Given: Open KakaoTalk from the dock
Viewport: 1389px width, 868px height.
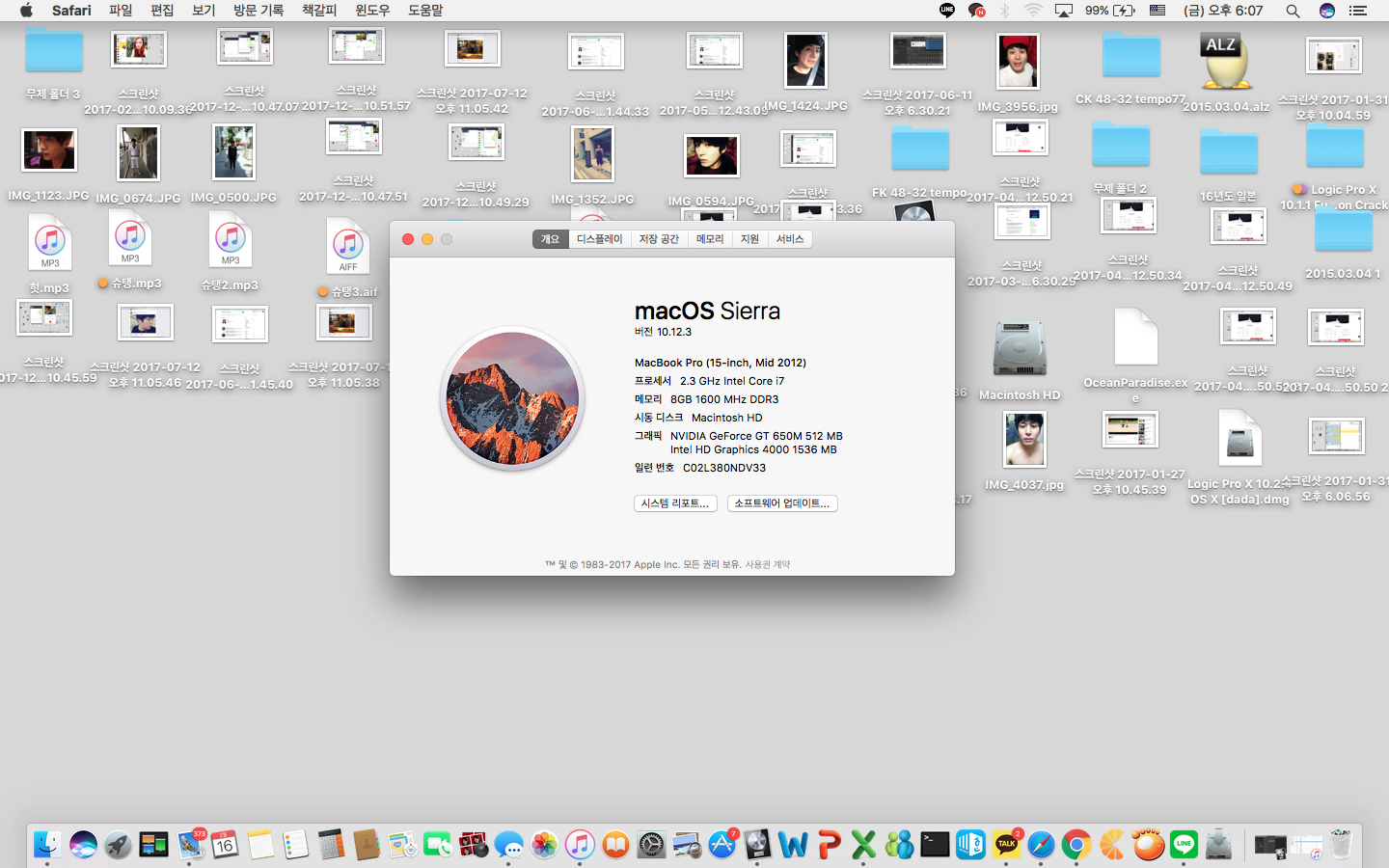Looking at the screenshot, I should [1006, 845].
